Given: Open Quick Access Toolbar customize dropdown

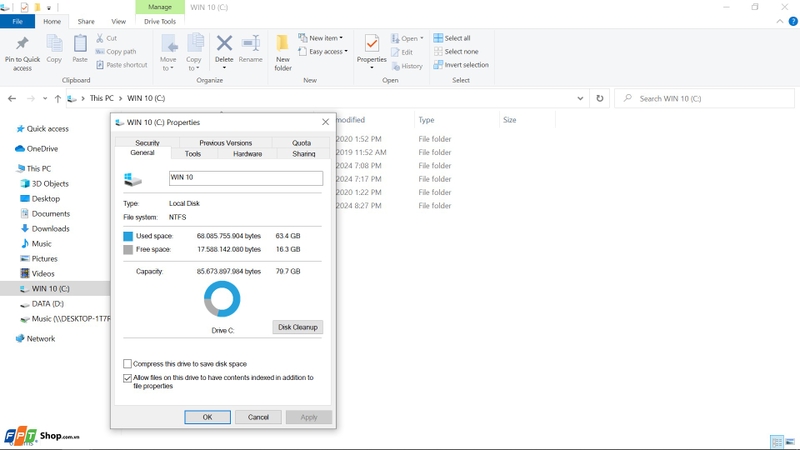Looking at the screenshot, I should pos(49,8).
